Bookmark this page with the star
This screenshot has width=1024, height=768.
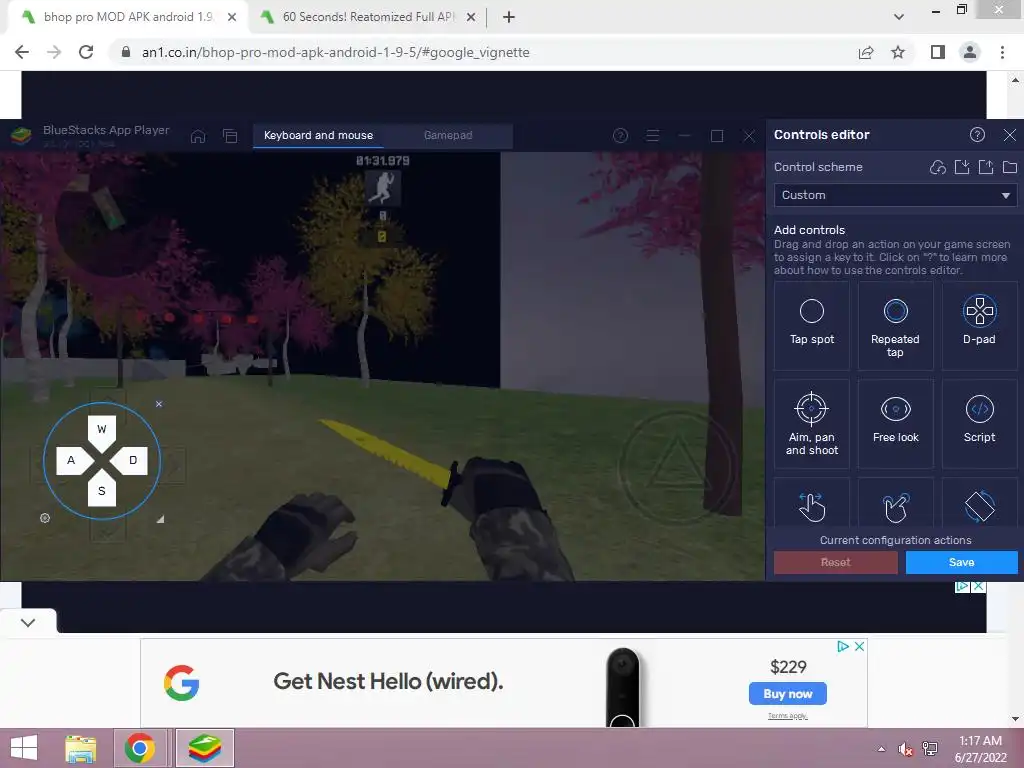point(898,52)
